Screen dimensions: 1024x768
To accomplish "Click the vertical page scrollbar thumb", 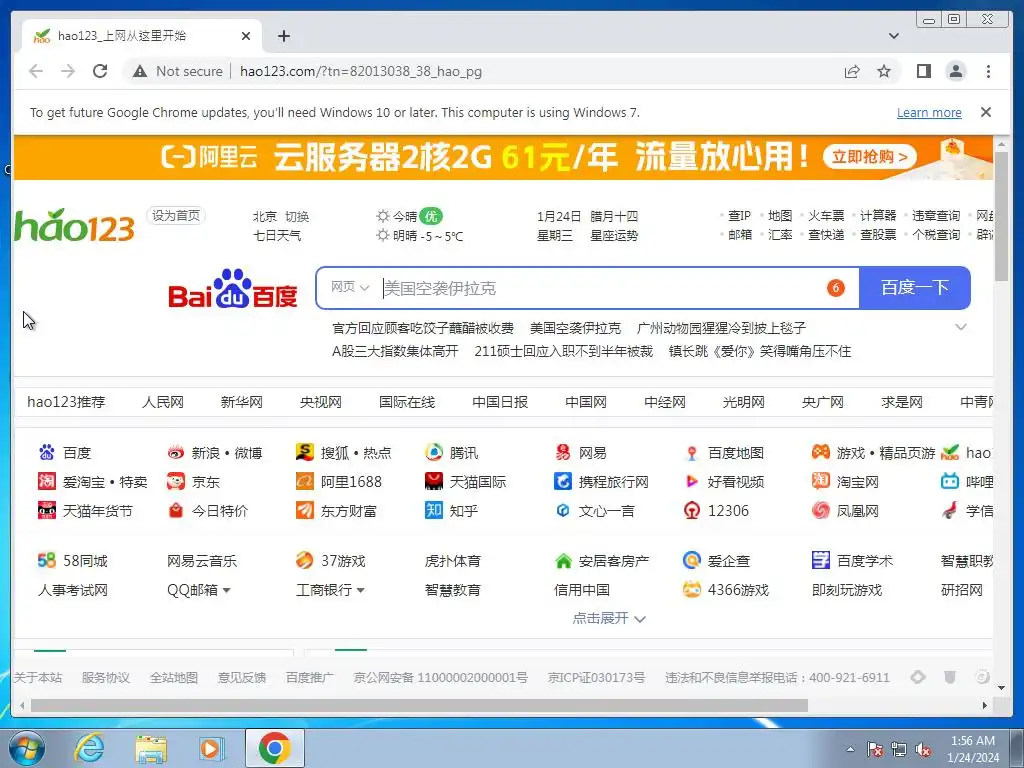I will pos(1001,216).
